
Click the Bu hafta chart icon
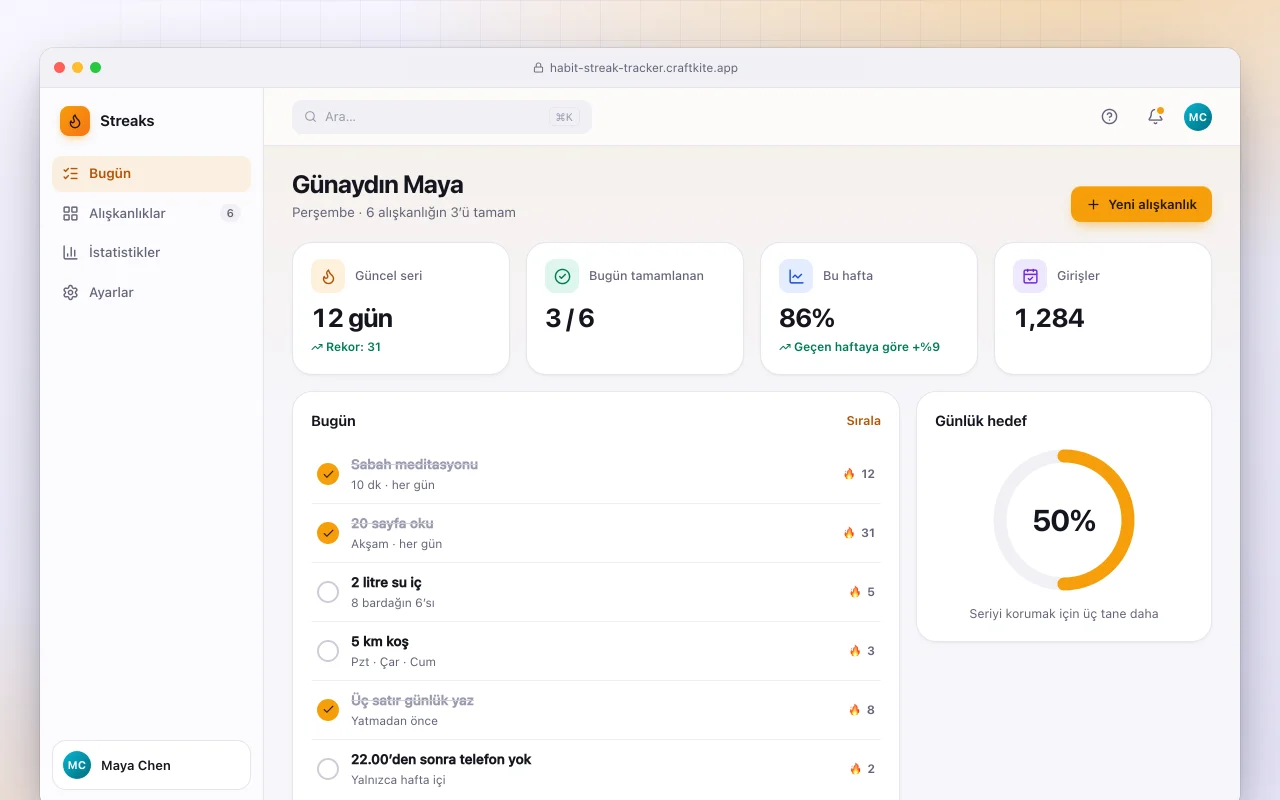(x=796, y=276)
